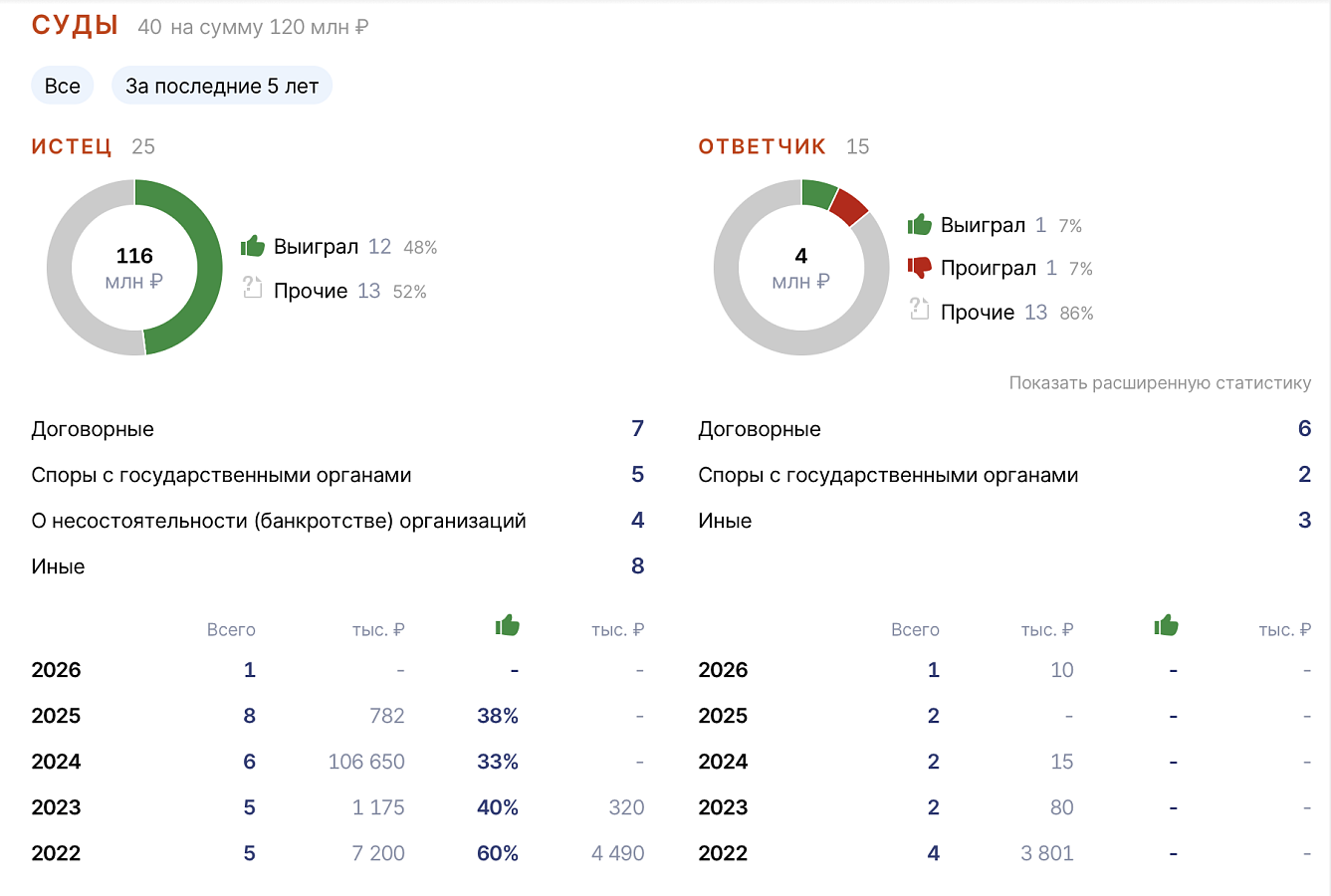The image size is (1331, 896).
Task: Click the Ответчик heading
Action: 763,146
